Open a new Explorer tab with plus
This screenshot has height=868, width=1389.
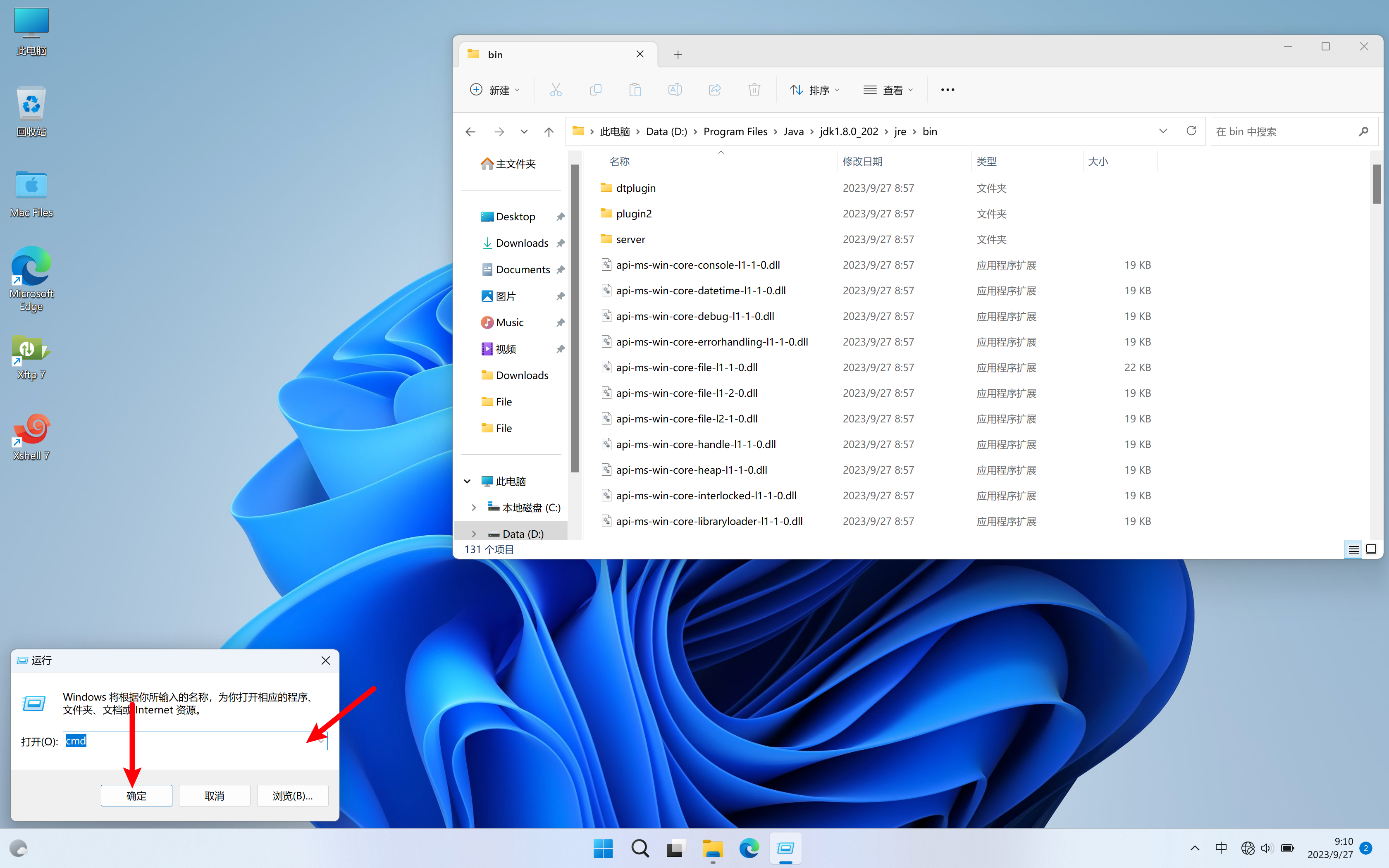678,55
